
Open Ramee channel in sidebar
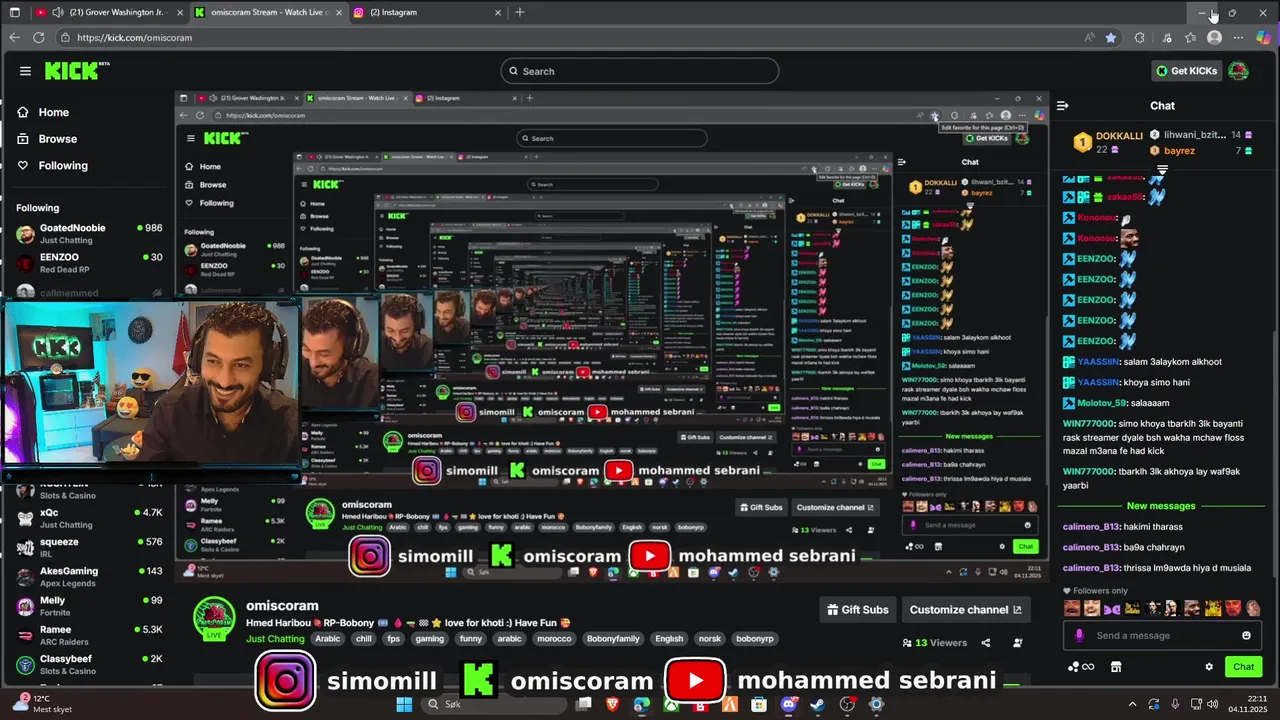pos(88,635)
